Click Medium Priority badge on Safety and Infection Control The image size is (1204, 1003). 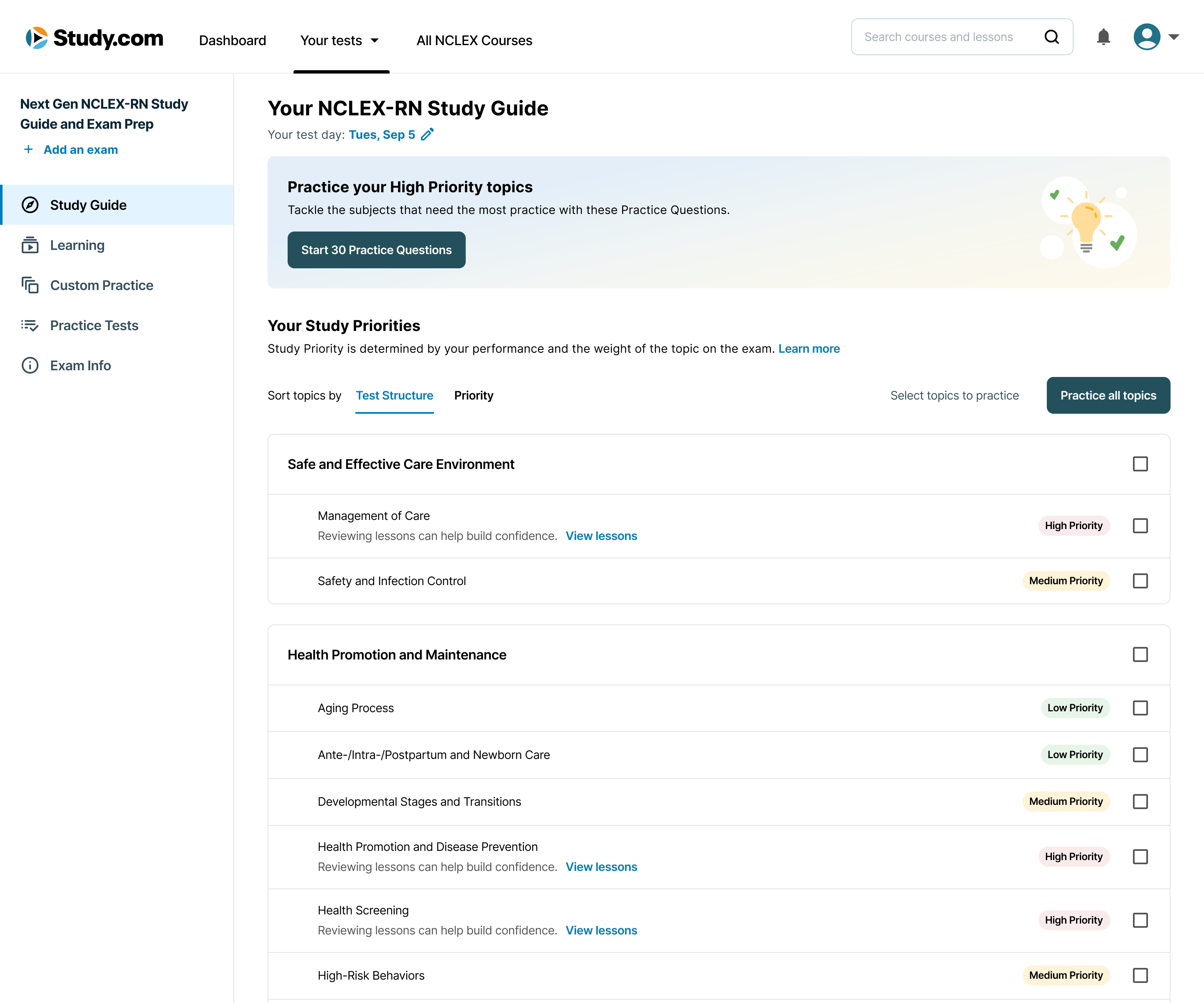pos(1066,580)
